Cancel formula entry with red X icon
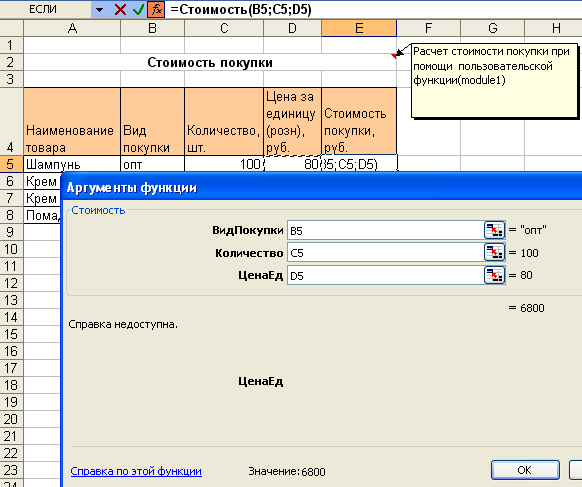This screenshot has width=582, height=487. tap(120, 9)
